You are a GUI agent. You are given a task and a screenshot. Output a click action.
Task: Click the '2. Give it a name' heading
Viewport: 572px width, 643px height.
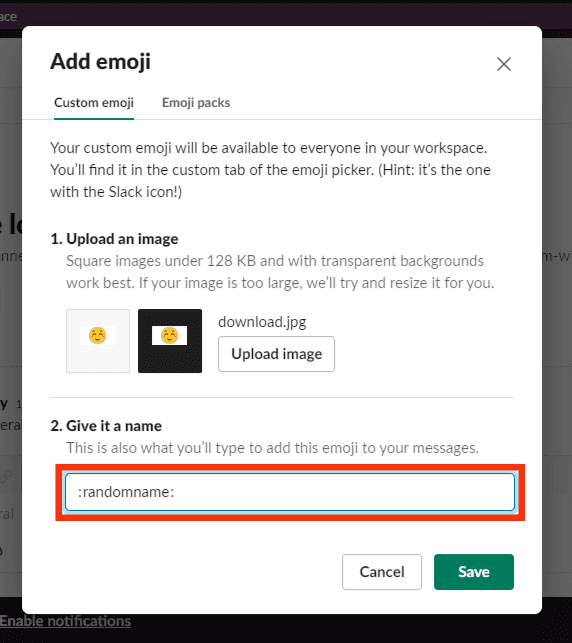[x=106, y=426]
